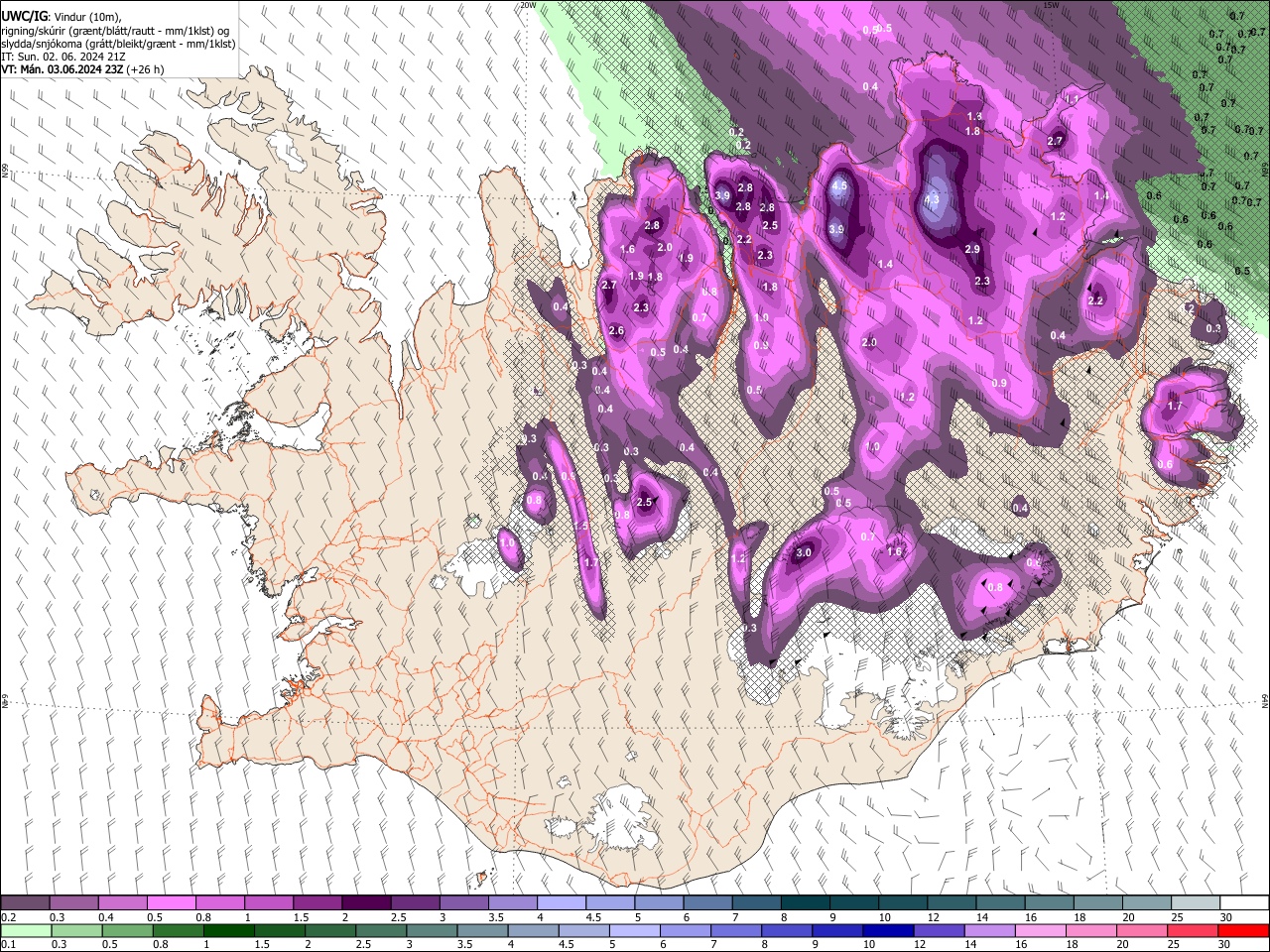Click top legend swatch between 0.5 and 0.8
The width and height of the screenshot is (1270, 952).
click(x=172, y=903)
